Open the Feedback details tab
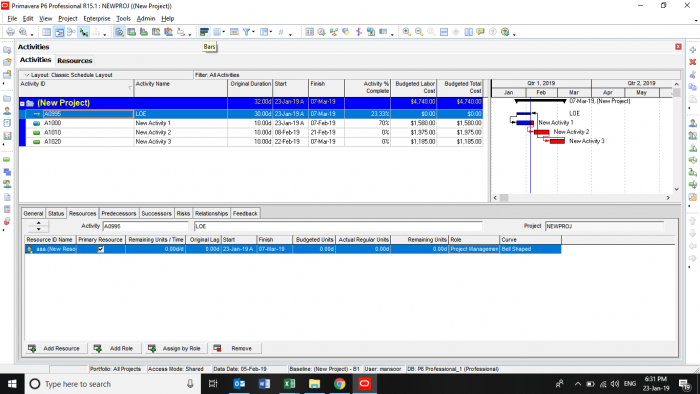 click(x=245, y=213)
